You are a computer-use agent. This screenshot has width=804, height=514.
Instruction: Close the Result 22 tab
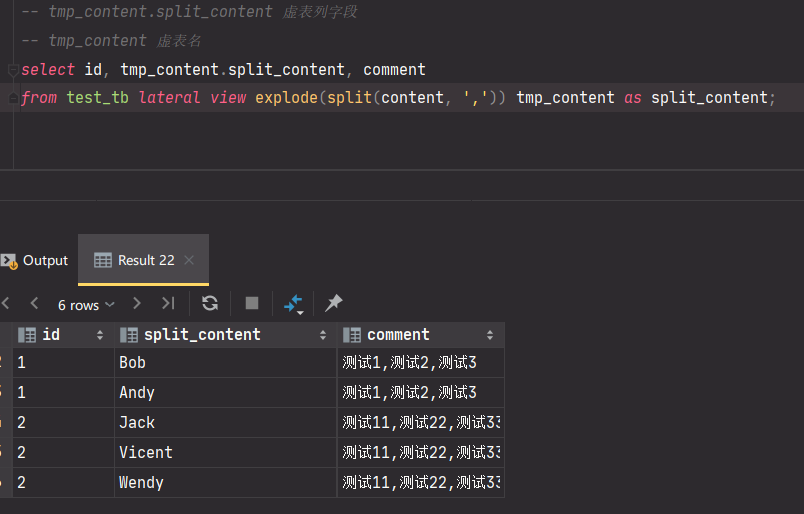pyautogui.click(x=189, y=260)
